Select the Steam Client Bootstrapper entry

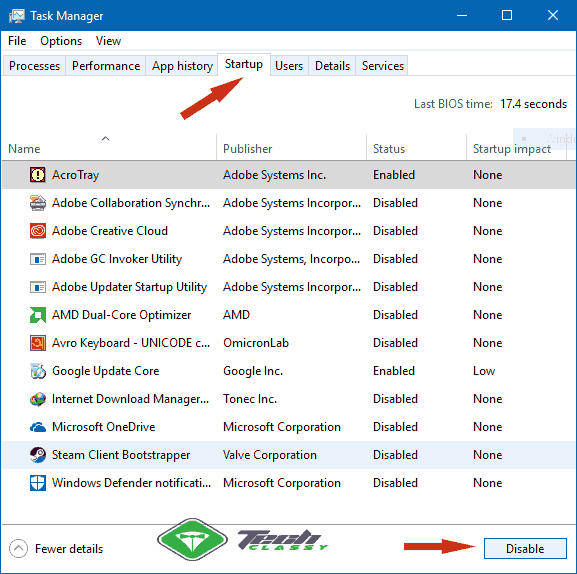(x=288, y=455)
